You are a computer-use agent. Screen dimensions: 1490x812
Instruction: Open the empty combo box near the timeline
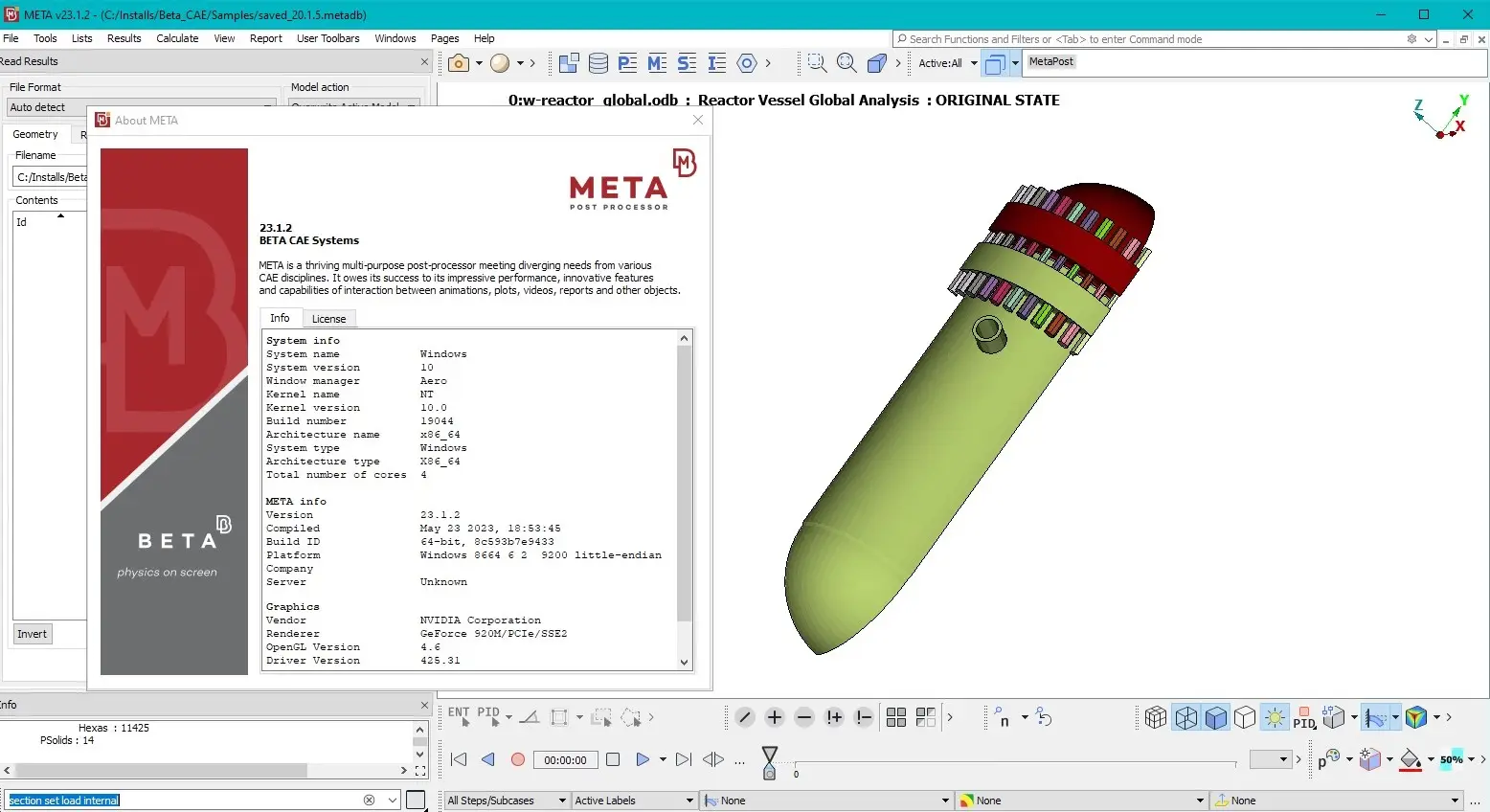coord(1271,759)
